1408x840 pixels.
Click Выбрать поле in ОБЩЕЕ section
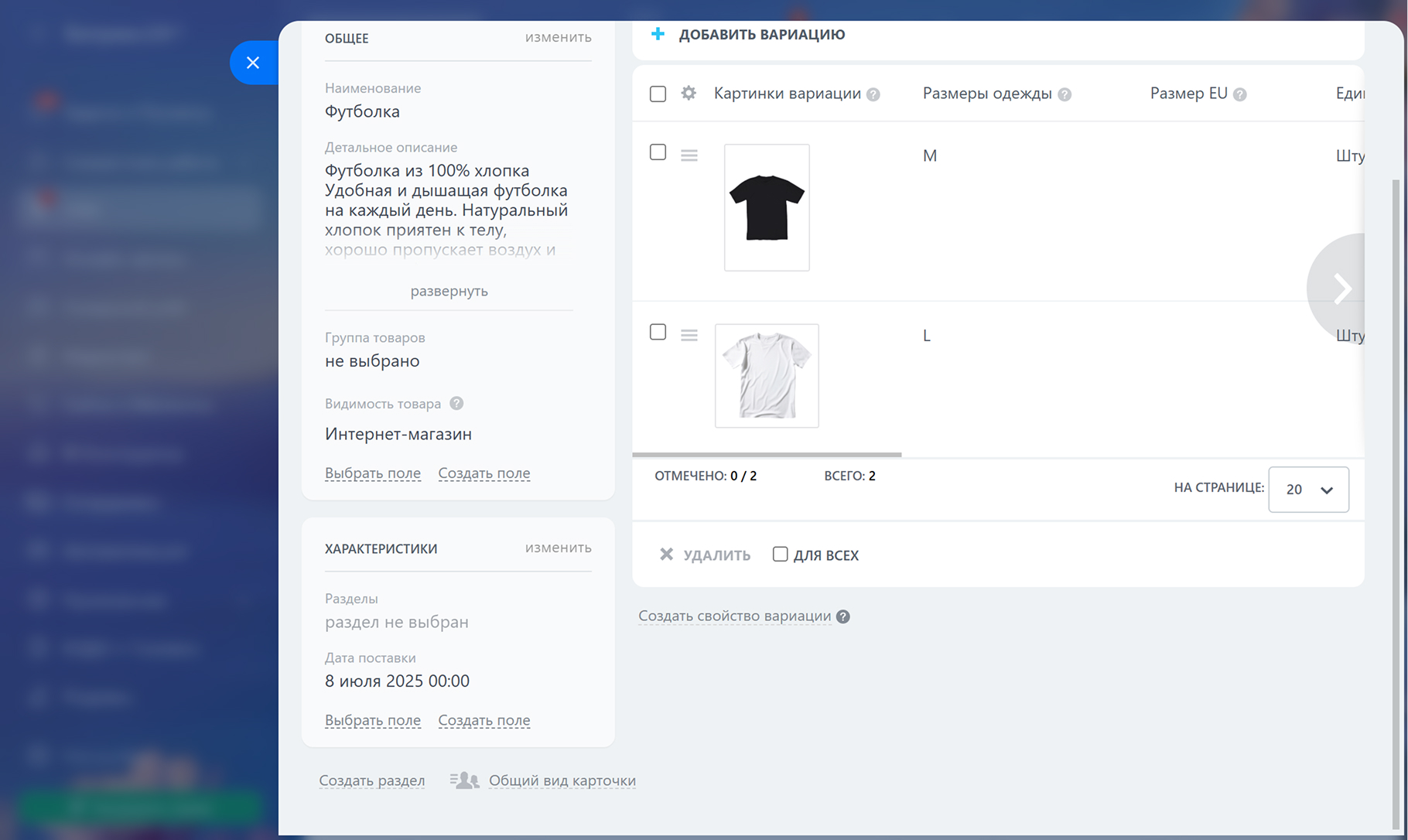click(x=373, y=473)
